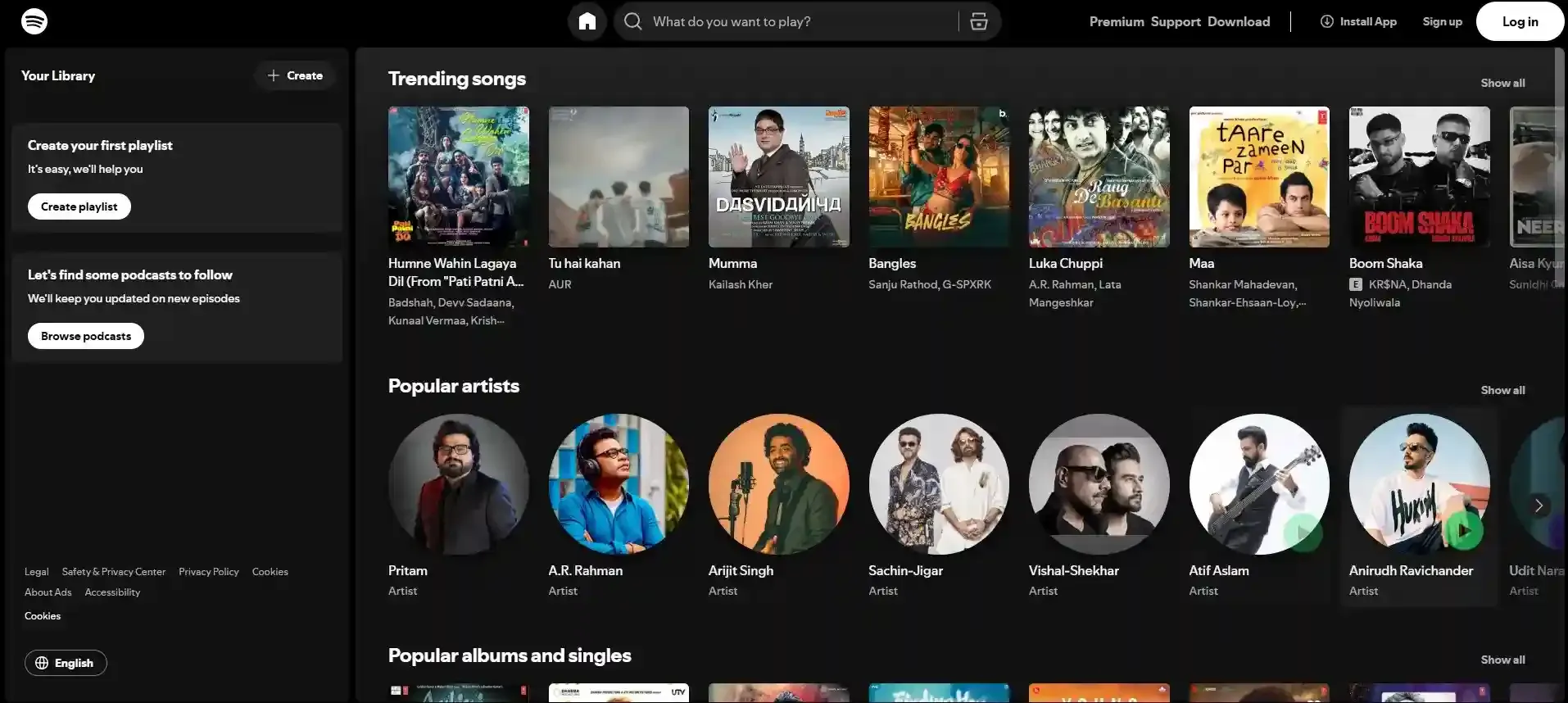Screen dimensions: 1568x703
Task: Click Browse podcasts button
Action: [86, 336]
